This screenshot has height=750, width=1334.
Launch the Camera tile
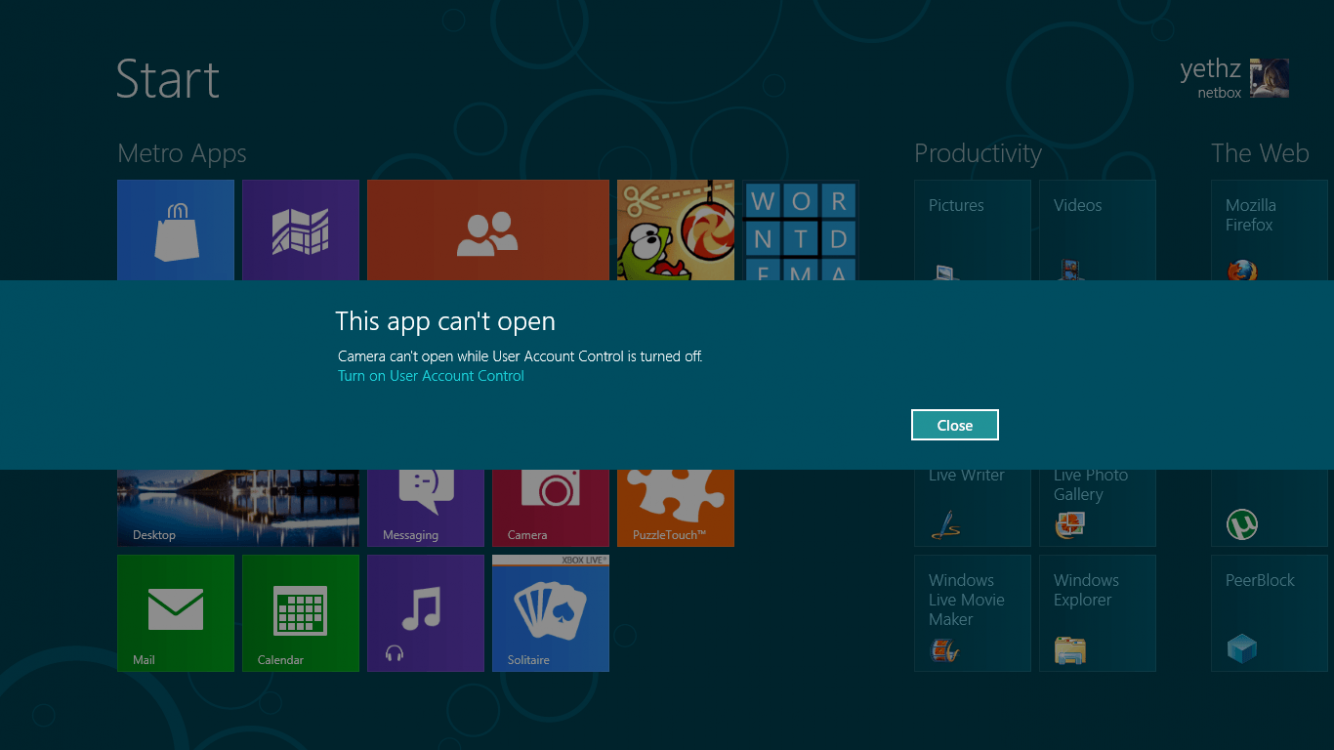[551, 508]
